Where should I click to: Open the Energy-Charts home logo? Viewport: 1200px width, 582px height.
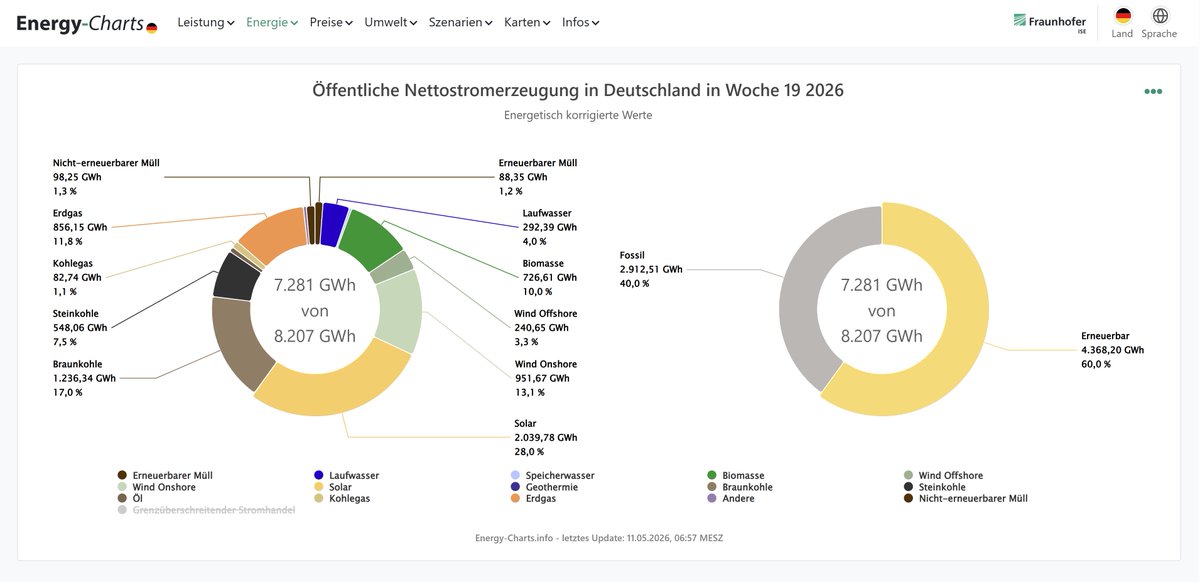(x=87, y=23)
